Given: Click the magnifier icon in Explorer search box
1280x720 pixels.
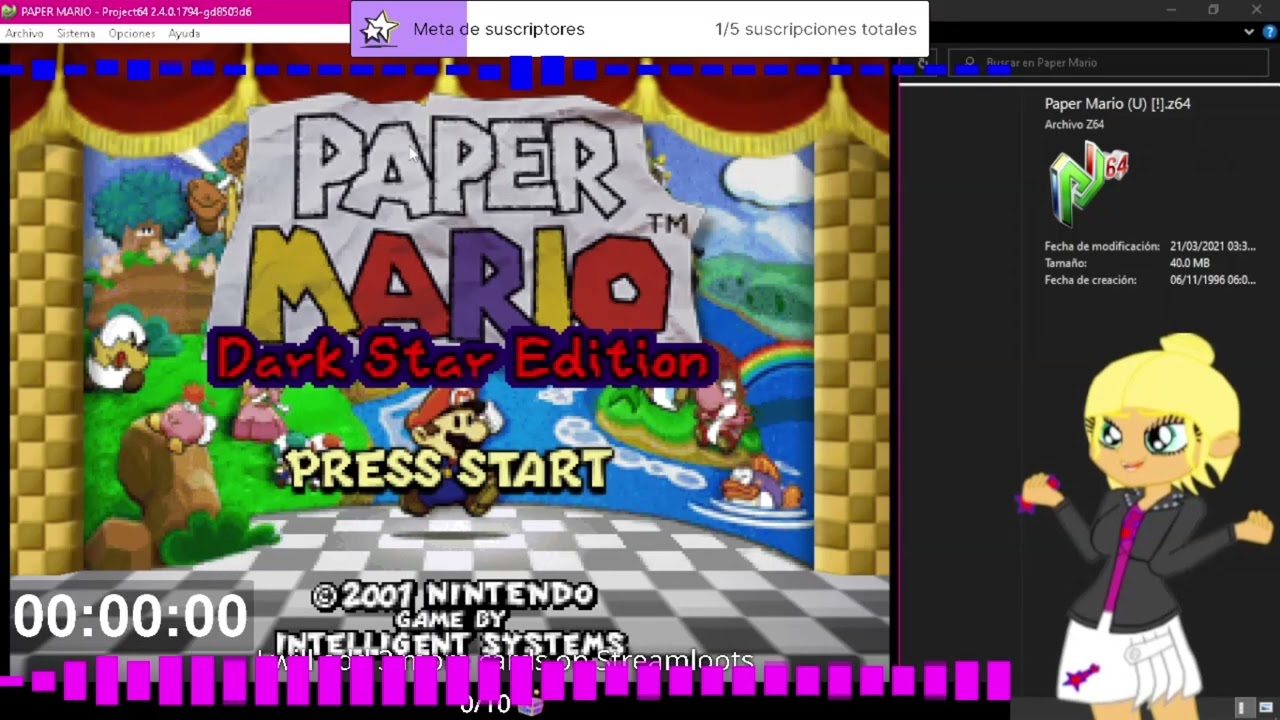Looking at the screenshot, I should click(969, 62).
